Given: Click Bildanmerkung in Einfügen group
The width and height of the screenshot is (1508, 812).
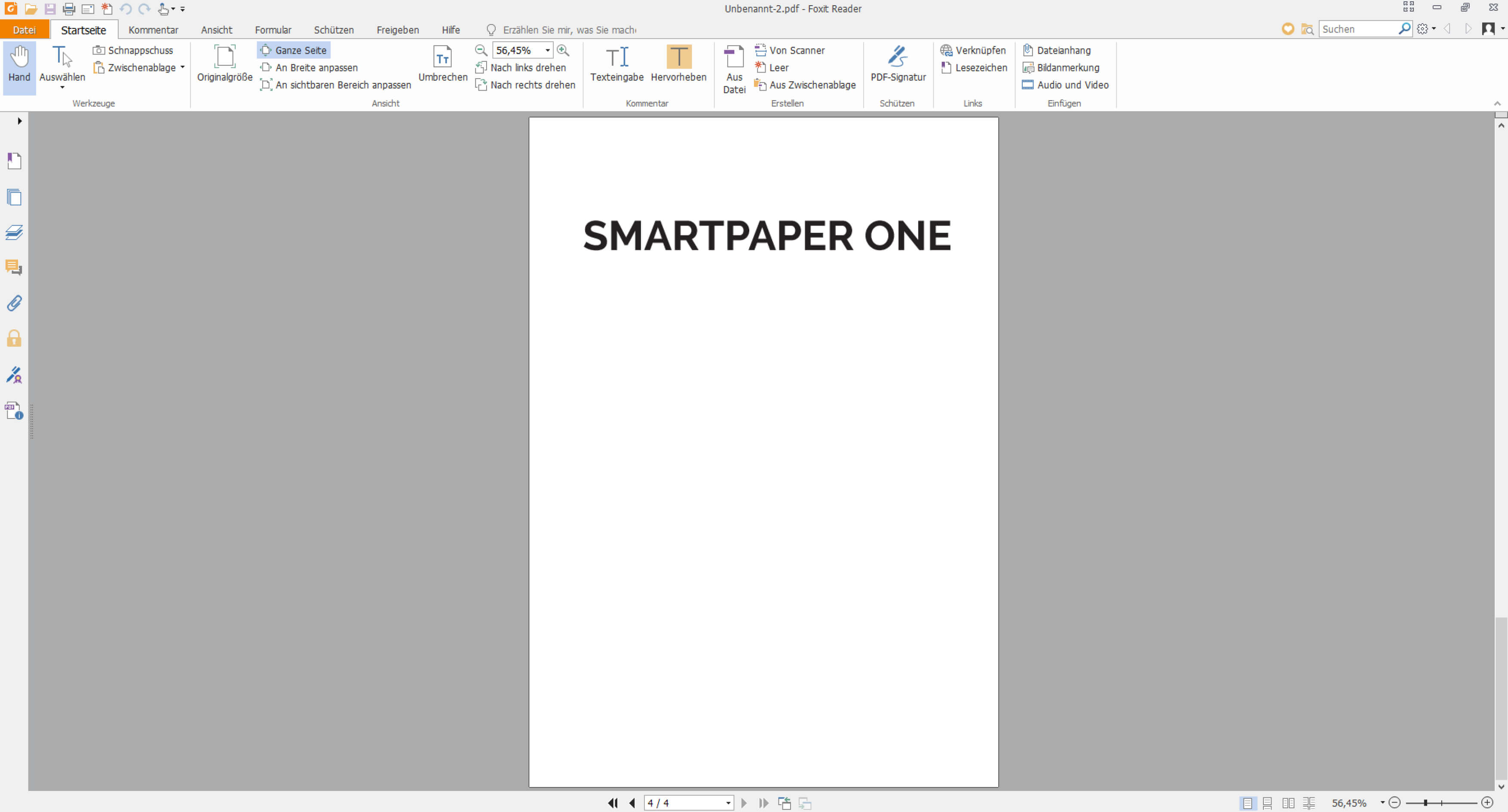Looking at the screenshot, I should (1061, 67).
